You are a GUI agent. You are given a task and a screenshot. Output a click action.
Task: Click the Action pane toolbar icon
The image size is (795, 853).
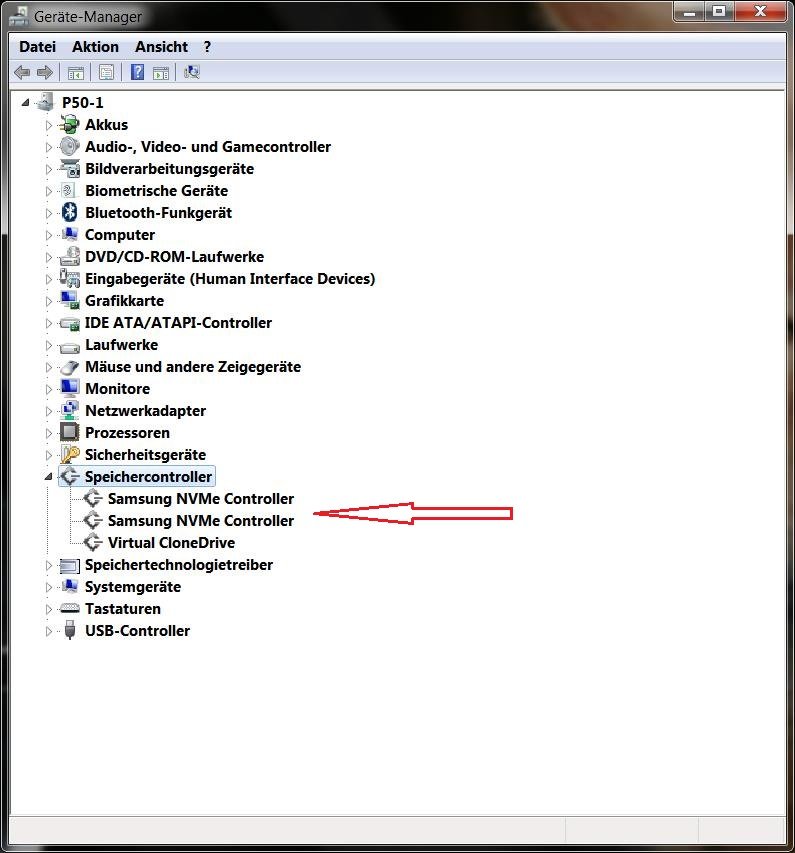tap(161, 72)
